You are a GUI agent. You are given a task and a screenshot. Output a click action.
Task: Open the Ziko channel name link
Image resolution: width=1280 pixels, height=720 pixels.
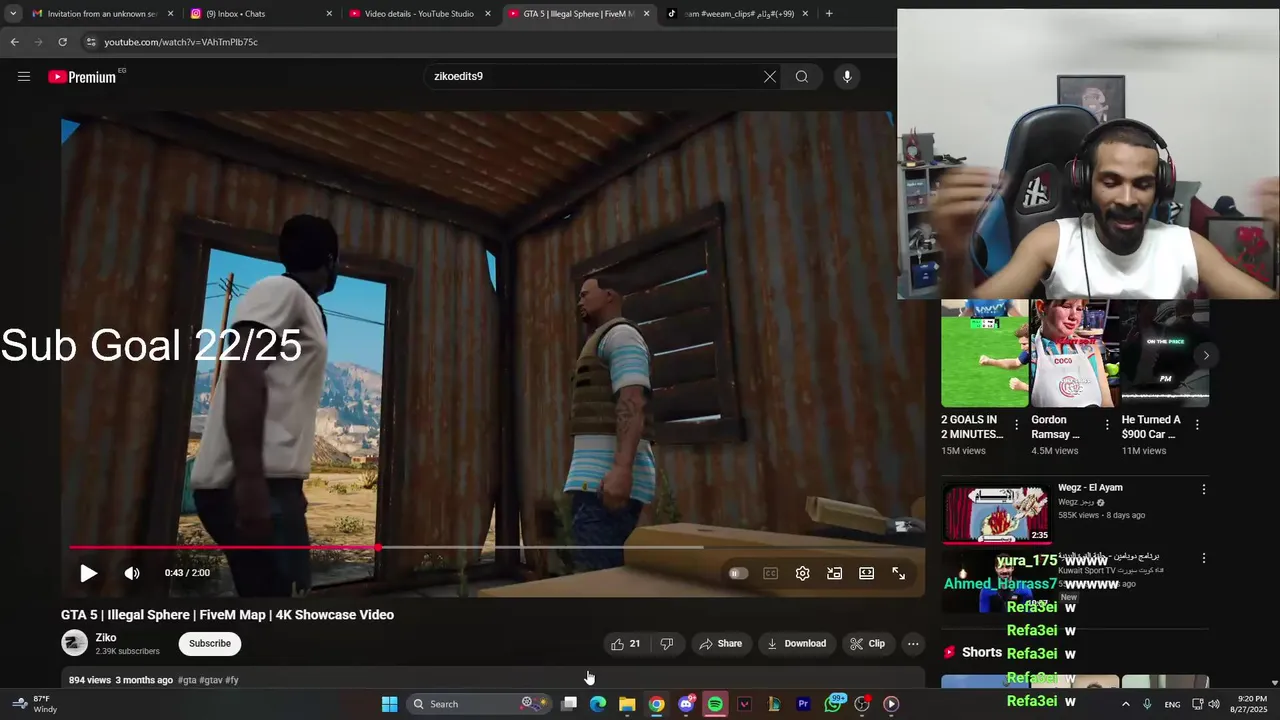[106, 637]
